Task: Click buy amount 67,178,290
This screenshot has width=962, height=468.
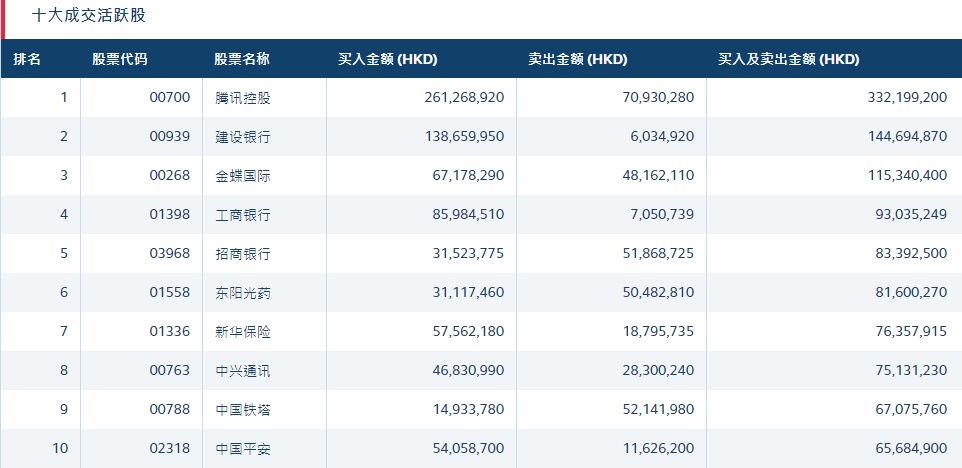Action: (x=468, y=175)
